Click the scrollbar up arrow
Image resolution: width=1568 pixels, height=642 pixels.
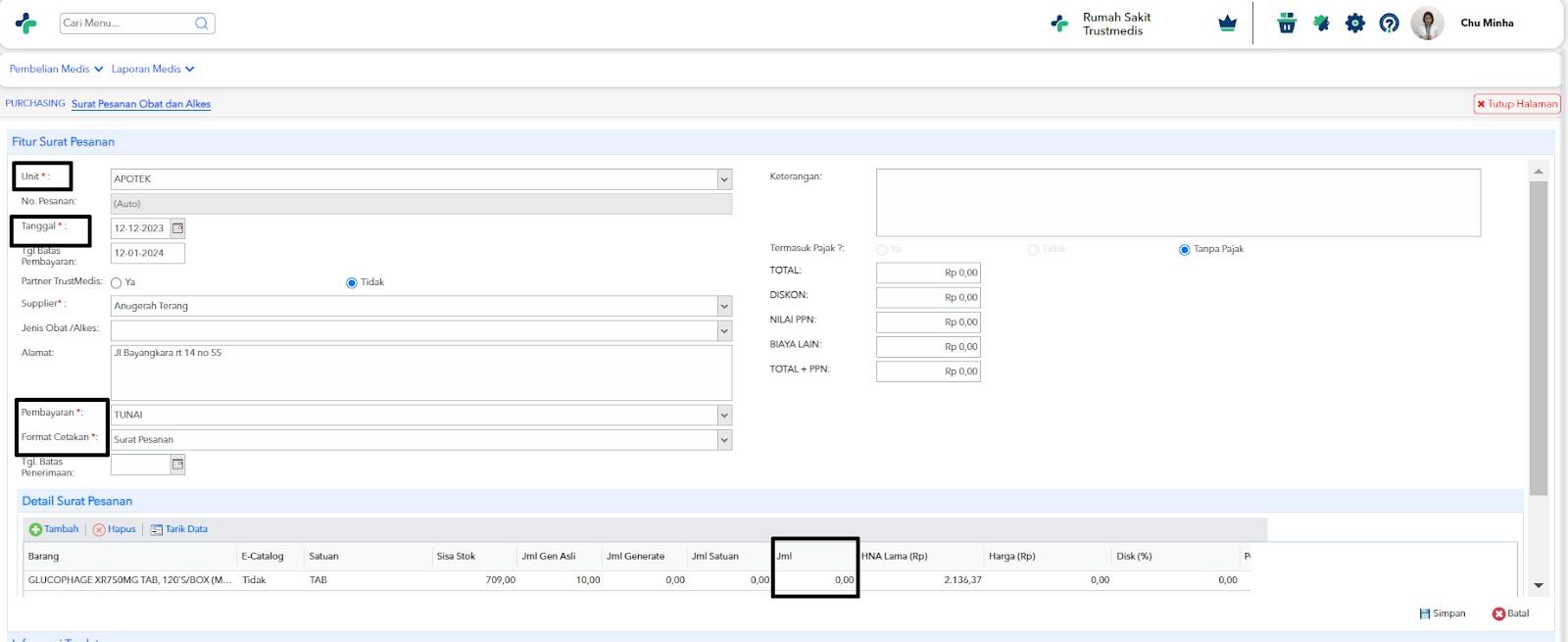pyautogui.click(x=1538, y=171)
